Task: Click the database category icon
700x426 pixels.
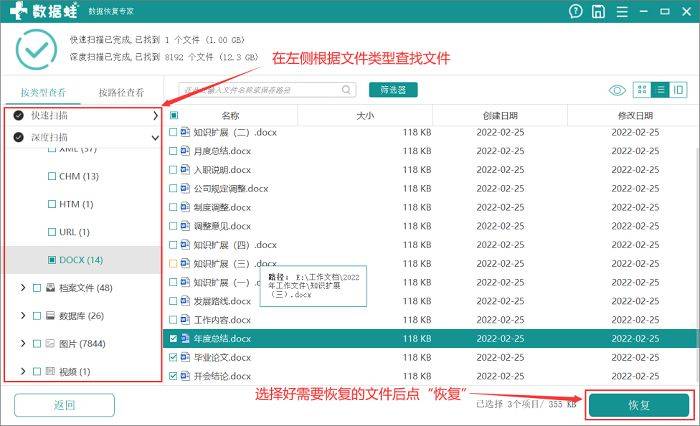Action: [50, 316]
